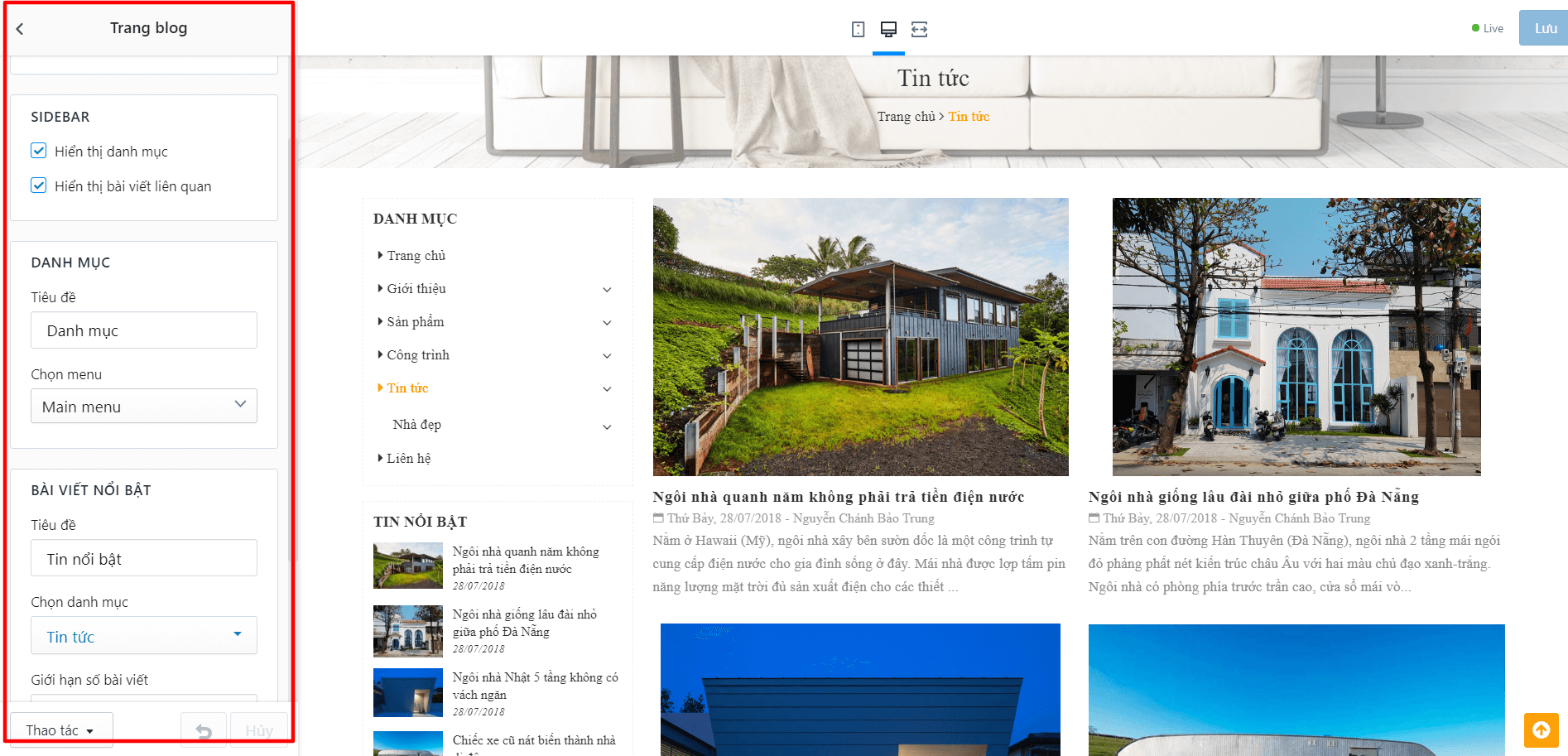This screenshot has width=1568, height=756.
Task: Open Sản phẩm in category menu
Action: tap(416, 321)
